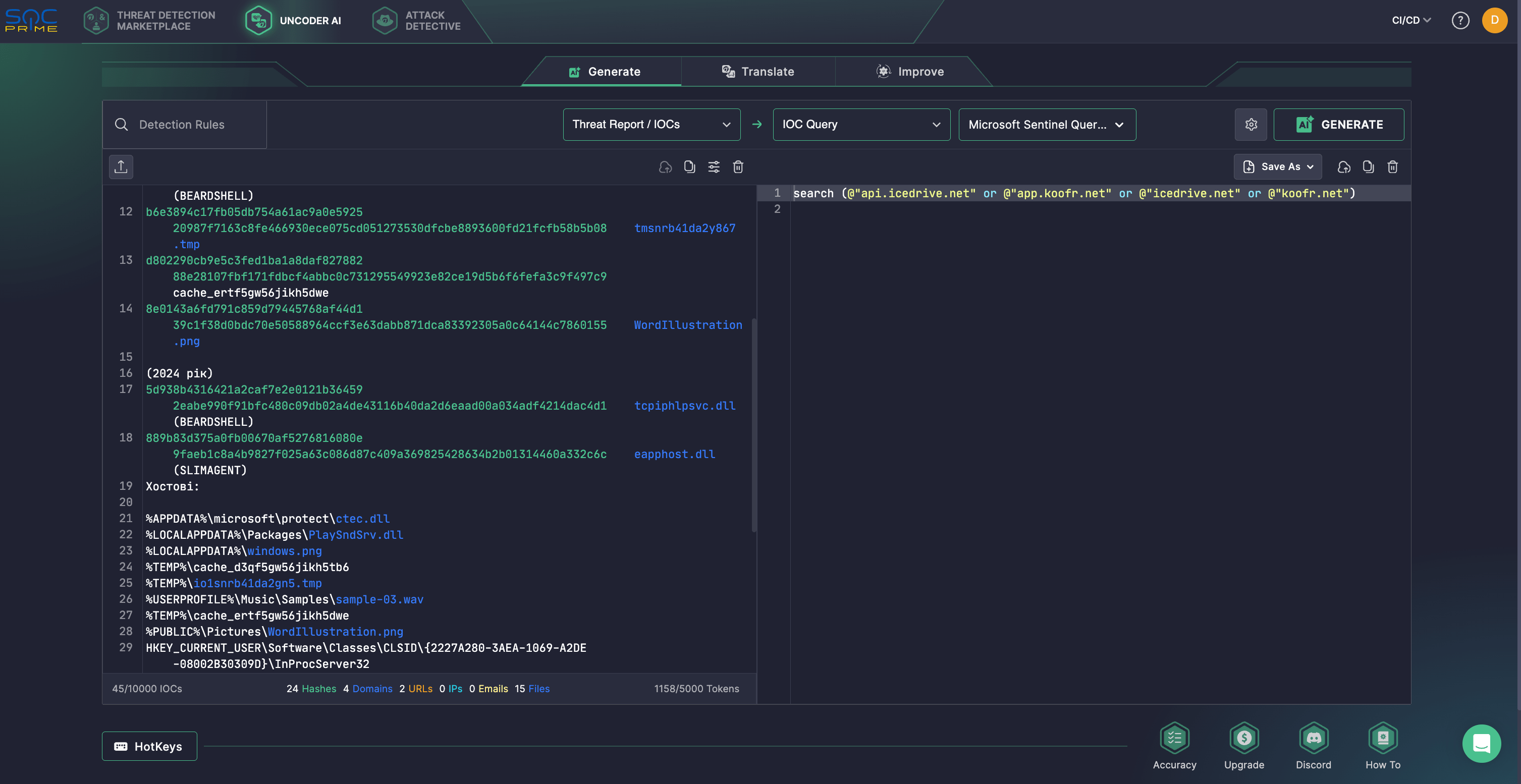This screenshot has height=784, width=1521.
Task: Open the gear settings next to Generate
Action: pyautogui.click(x=1251, y=125)
